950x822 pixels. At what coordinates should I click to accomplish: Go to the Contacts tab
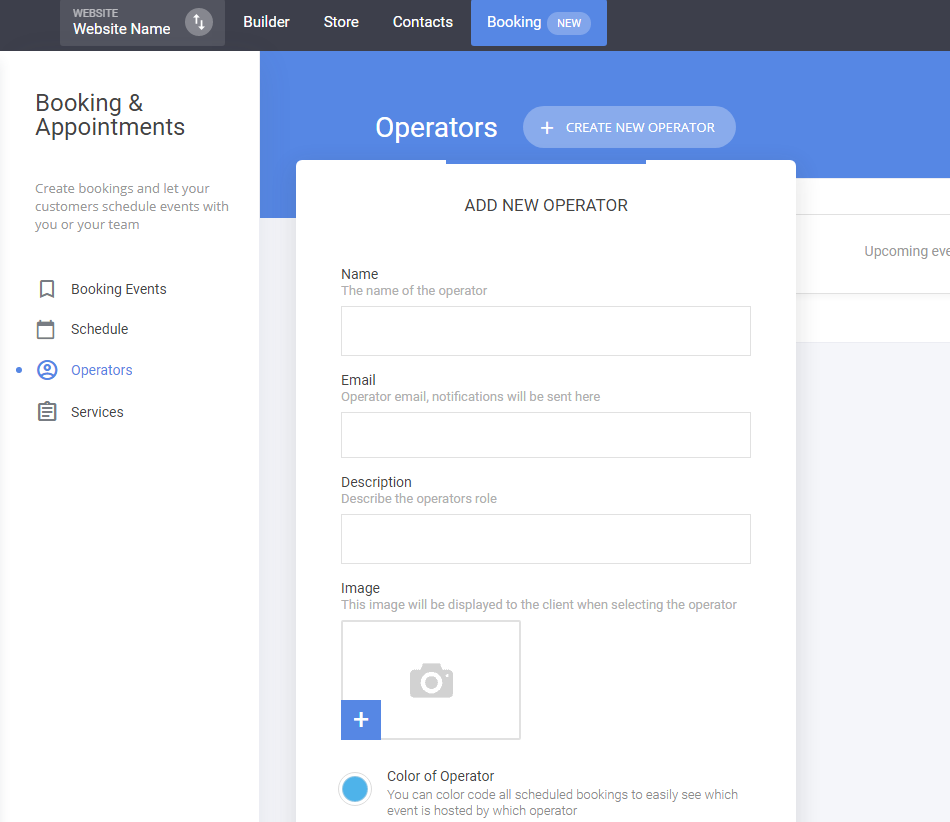(422, 22)
